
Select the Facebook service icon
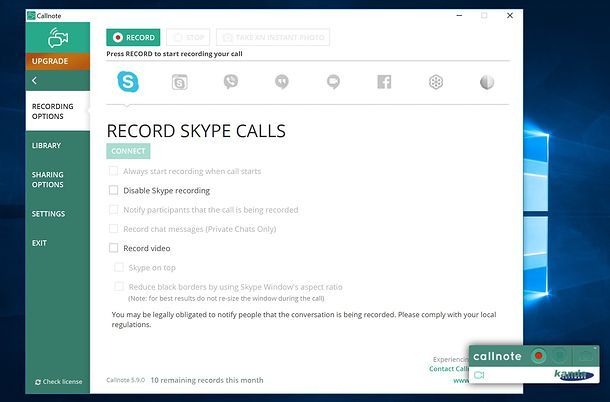pyautogui.click(x=384, y=82)
